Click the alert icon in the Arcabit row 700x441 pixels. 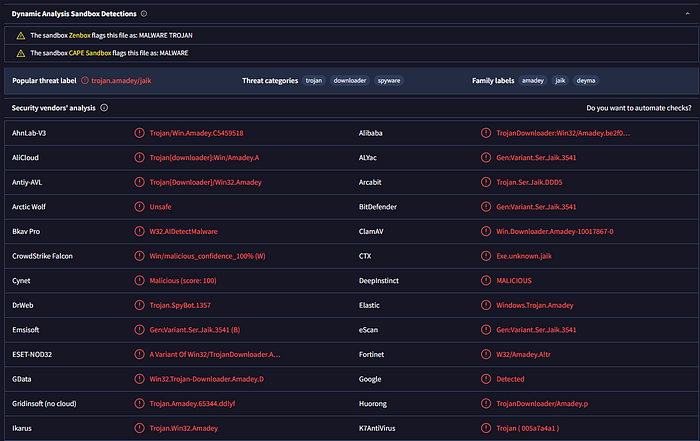486,182
